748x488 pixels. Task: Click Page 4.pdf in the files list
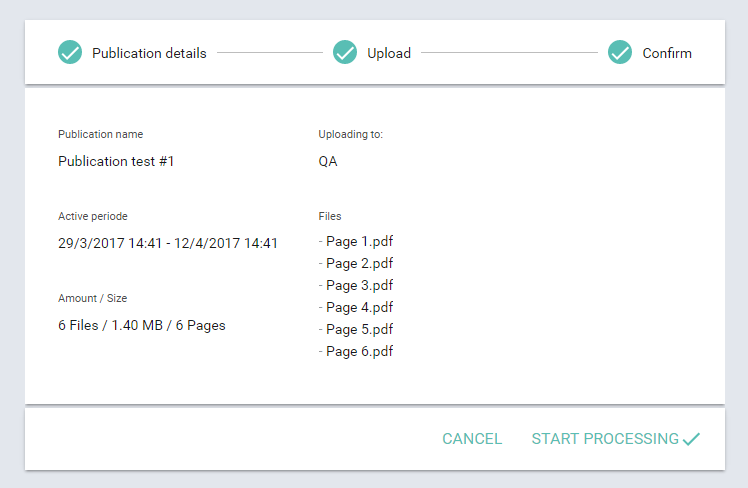[x=356, y=307]
